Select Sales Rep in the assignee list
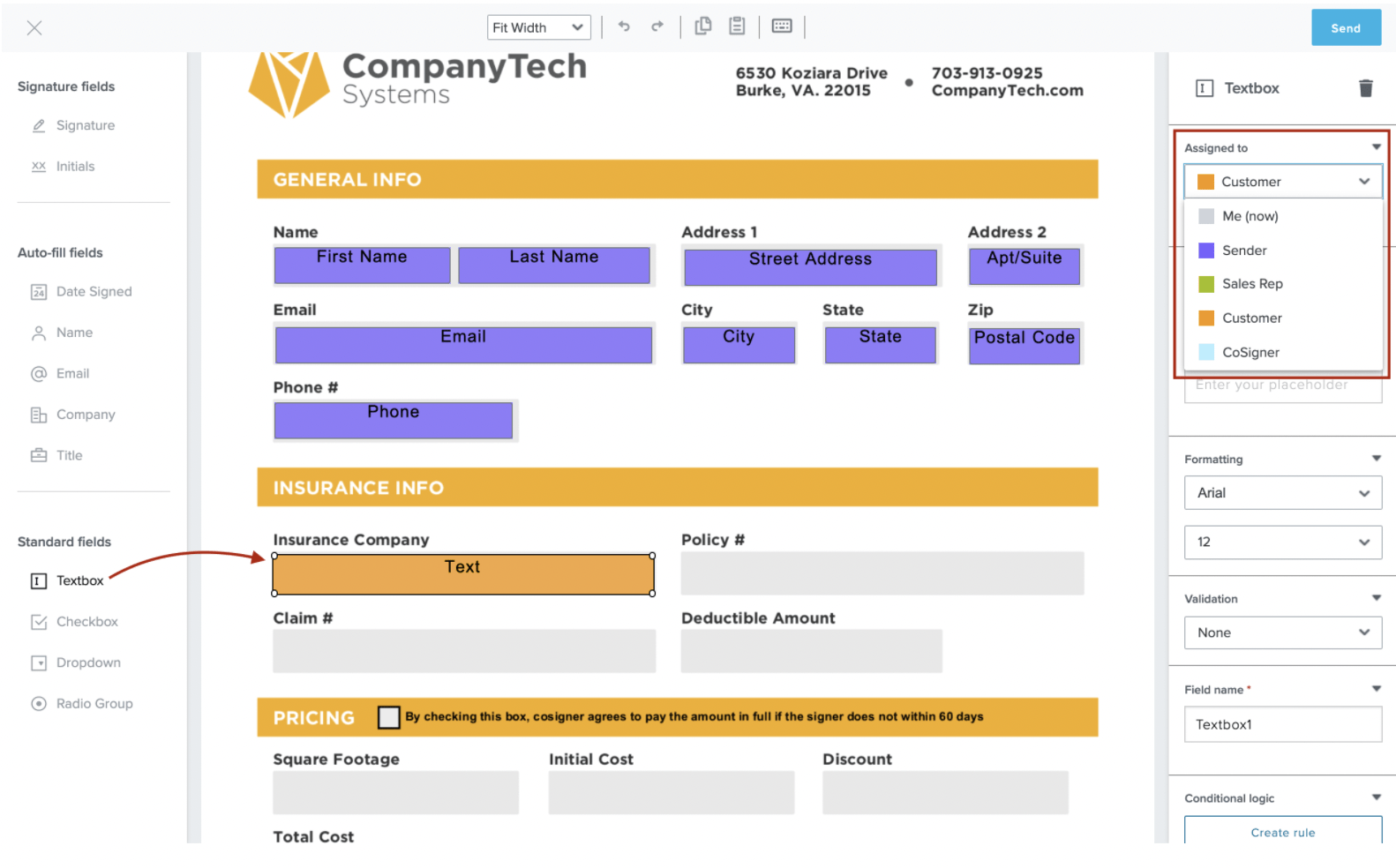 tap(1251, 284)
